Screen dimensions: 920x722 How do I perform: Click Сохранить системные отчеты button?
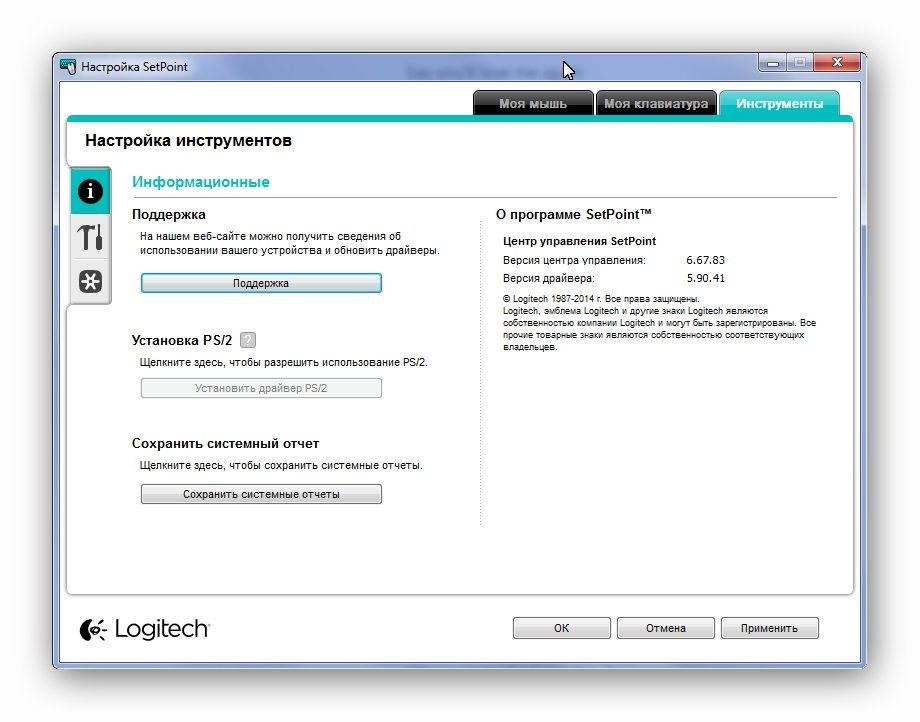[x=261, y=494]
